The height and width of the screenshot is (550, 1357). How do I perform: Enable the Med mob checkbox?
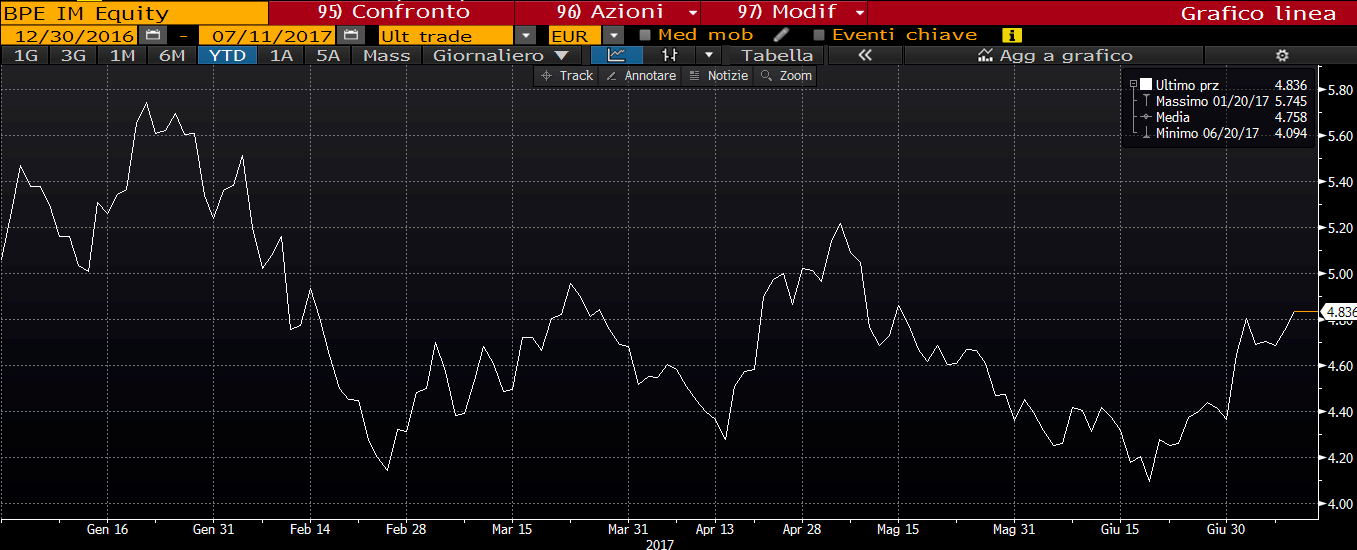click(x=645, y=35)
